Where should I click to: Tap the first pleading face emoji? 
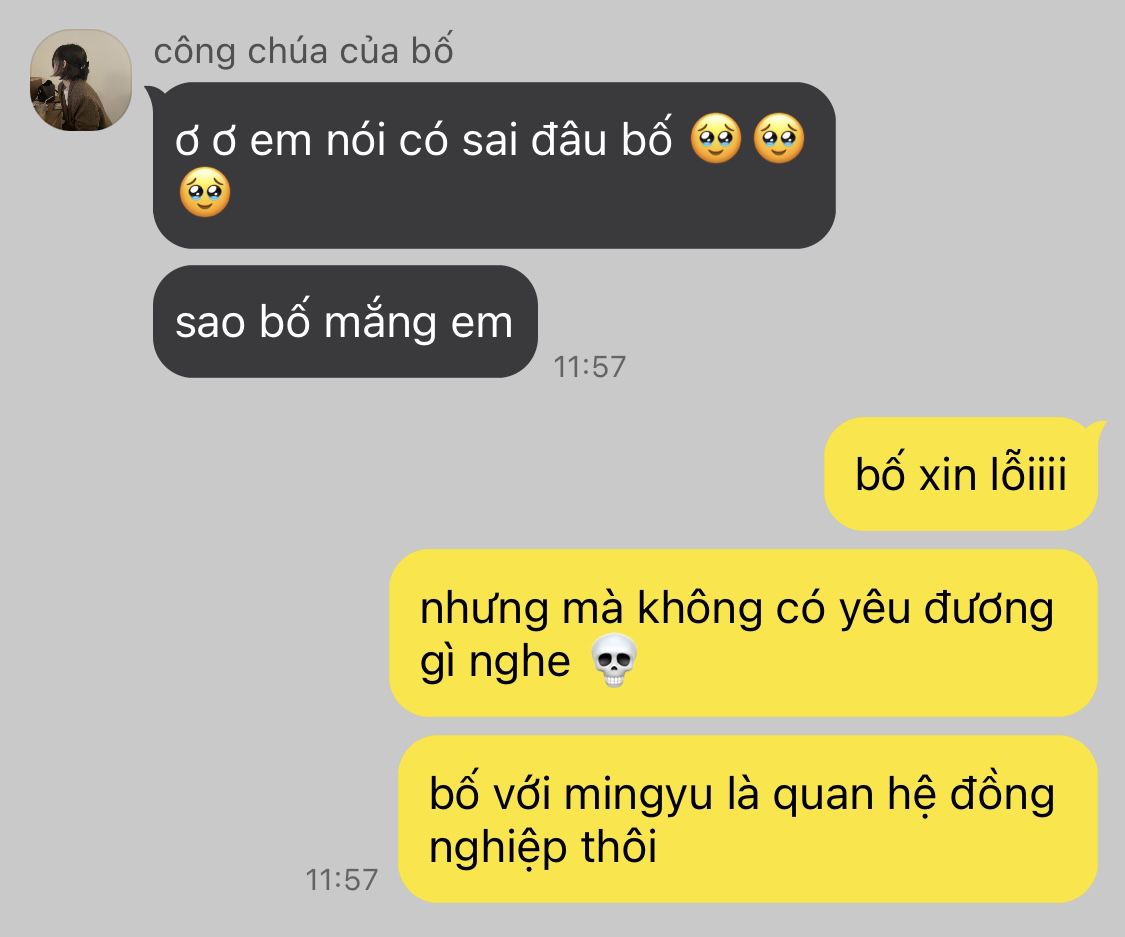(715, 138)
